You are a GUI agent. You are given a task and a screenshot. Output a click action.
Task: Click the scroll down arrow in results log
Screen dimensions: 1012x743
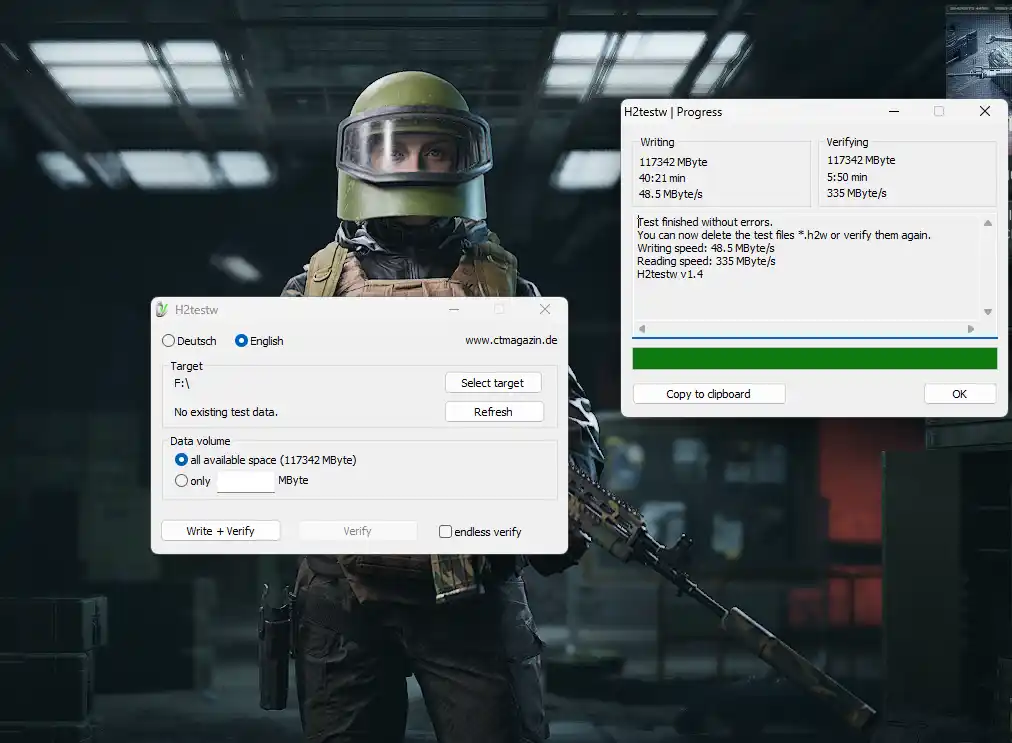pyautogui.click(x=987, y=312)
